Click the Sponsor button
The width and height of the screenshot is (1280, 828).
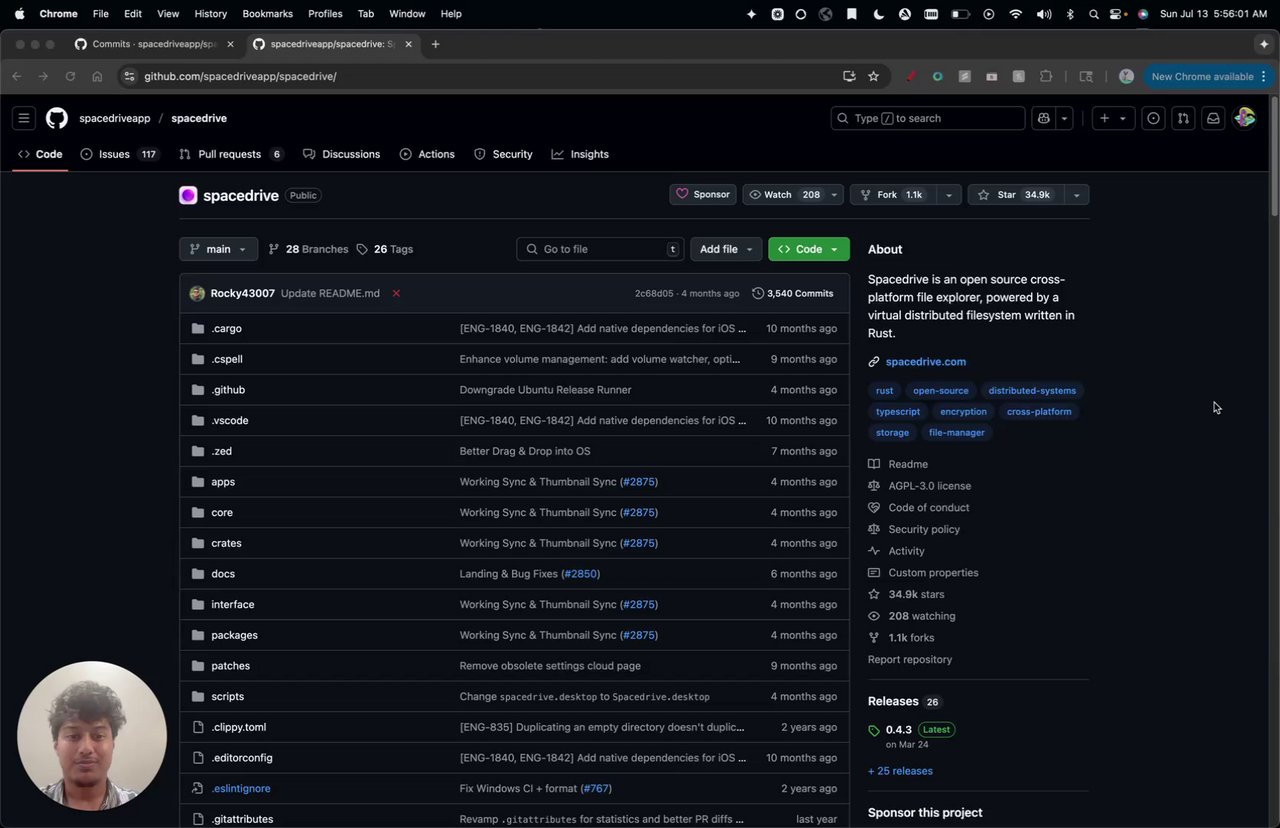tap(703, 195)
